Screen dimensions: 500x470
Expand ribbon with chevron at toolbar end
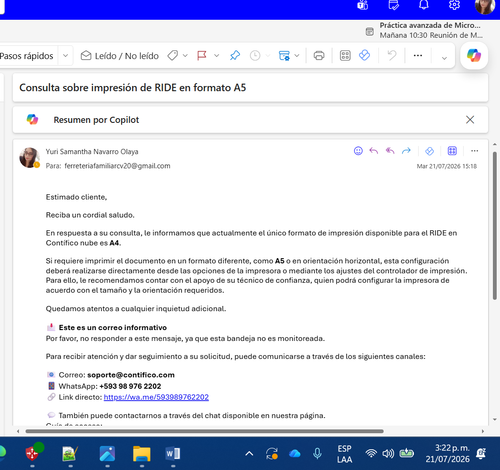click(444, 58)
